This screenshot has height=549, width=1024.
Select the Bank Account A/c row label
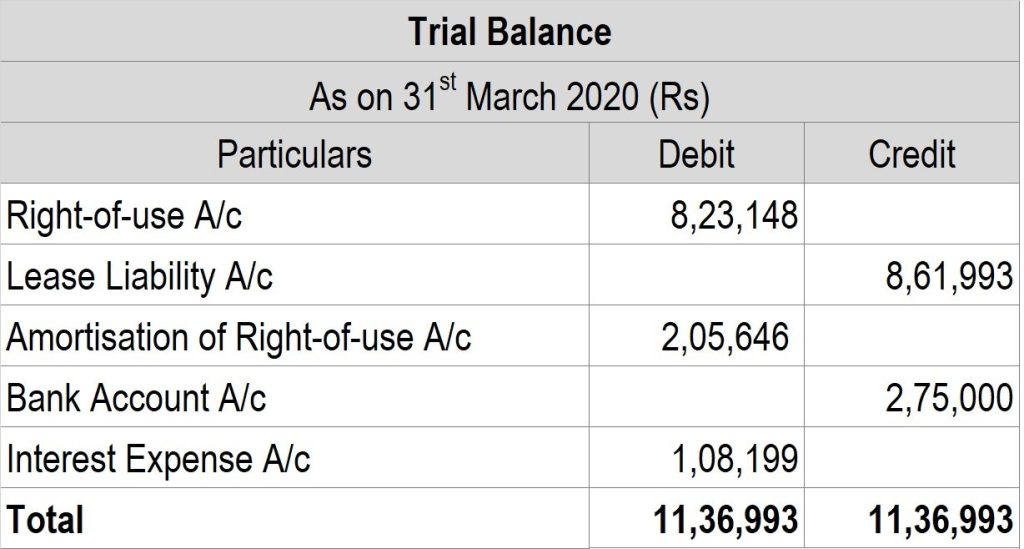click(136, 398)
